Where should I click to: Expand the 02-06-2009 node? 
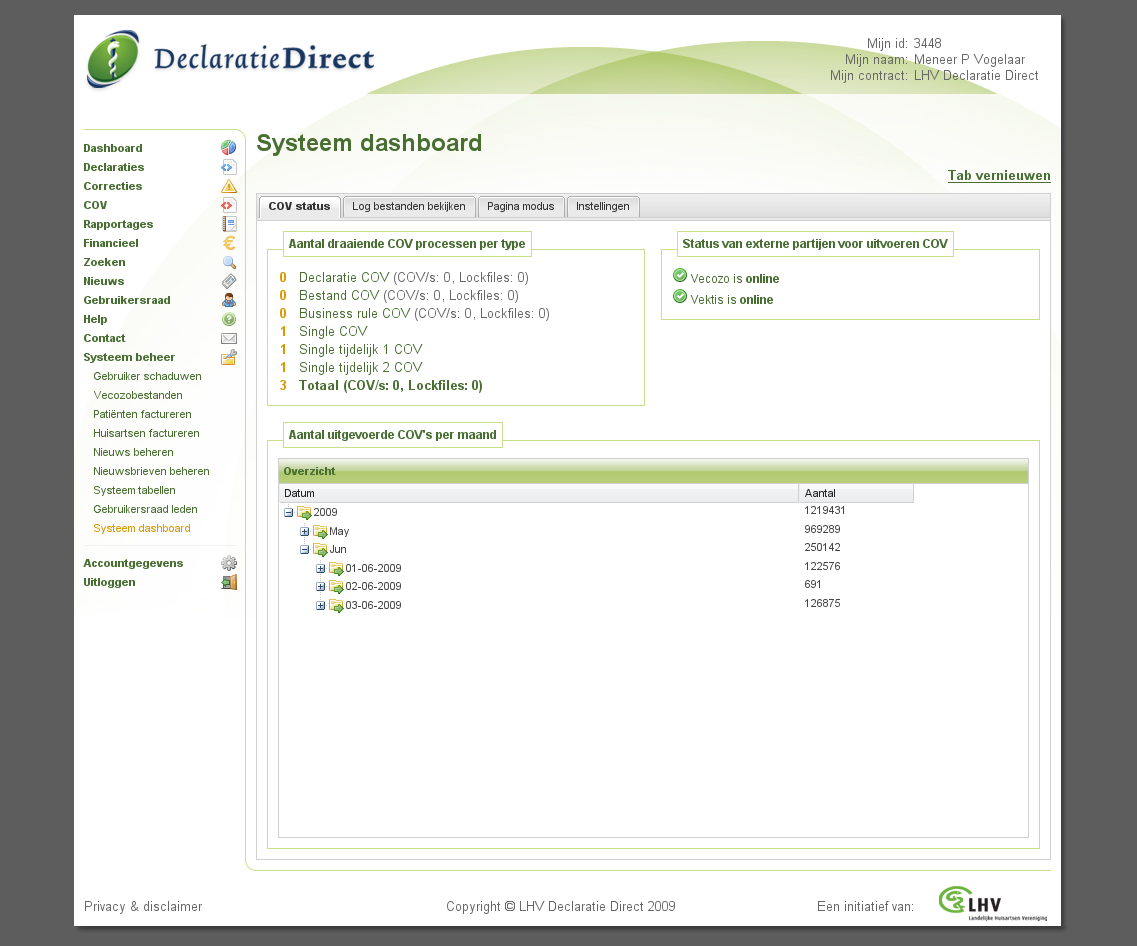pos(321,586)
